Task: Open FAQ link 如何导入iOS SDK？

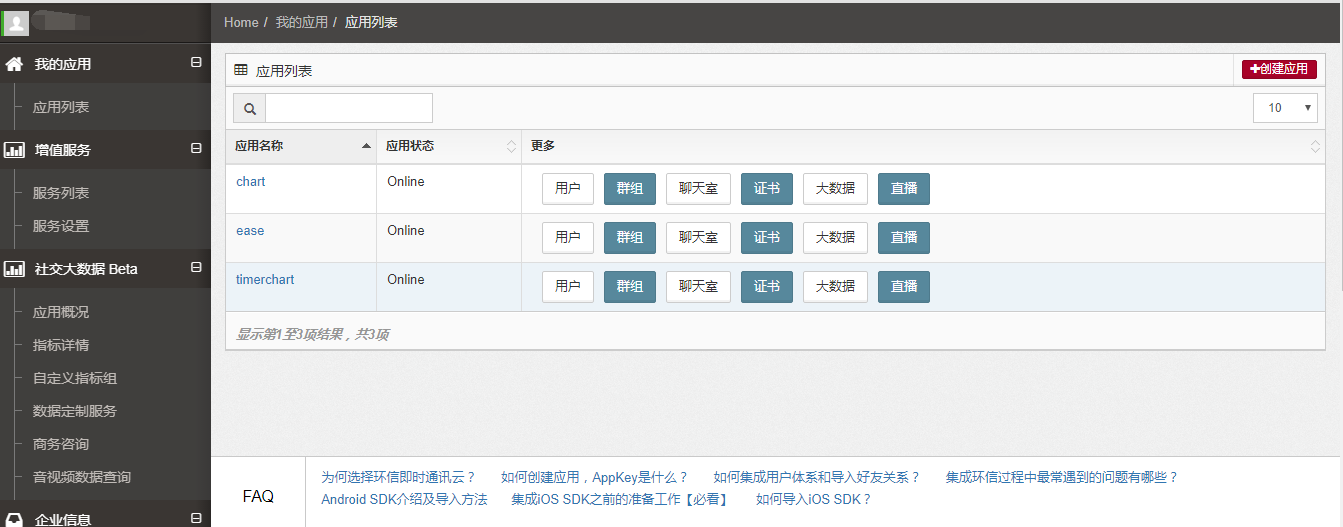Action: coord(814,499)
